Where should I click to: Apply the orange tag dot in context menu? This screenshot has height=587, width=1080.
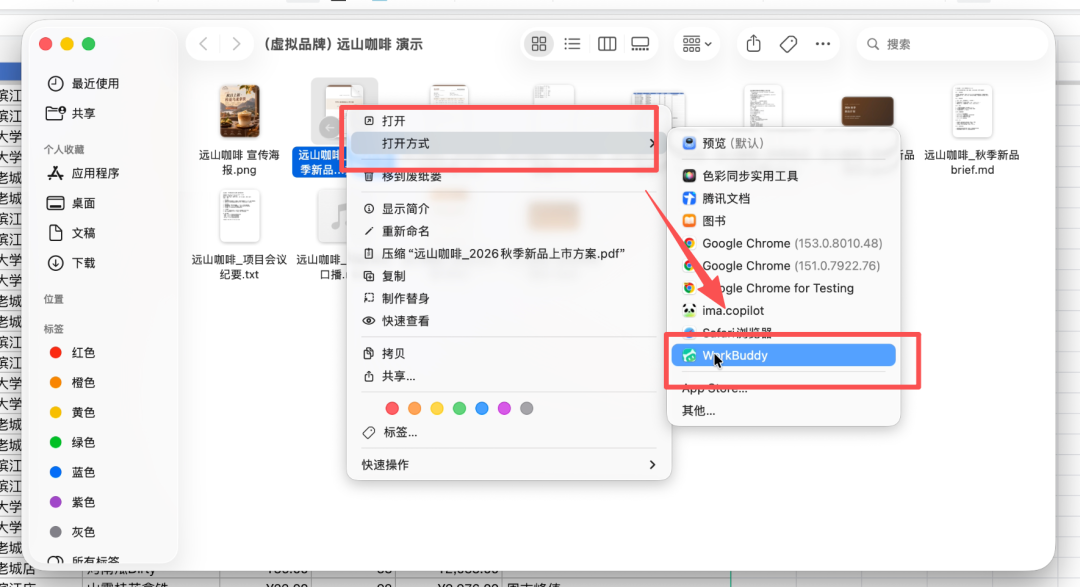[415, 409]
